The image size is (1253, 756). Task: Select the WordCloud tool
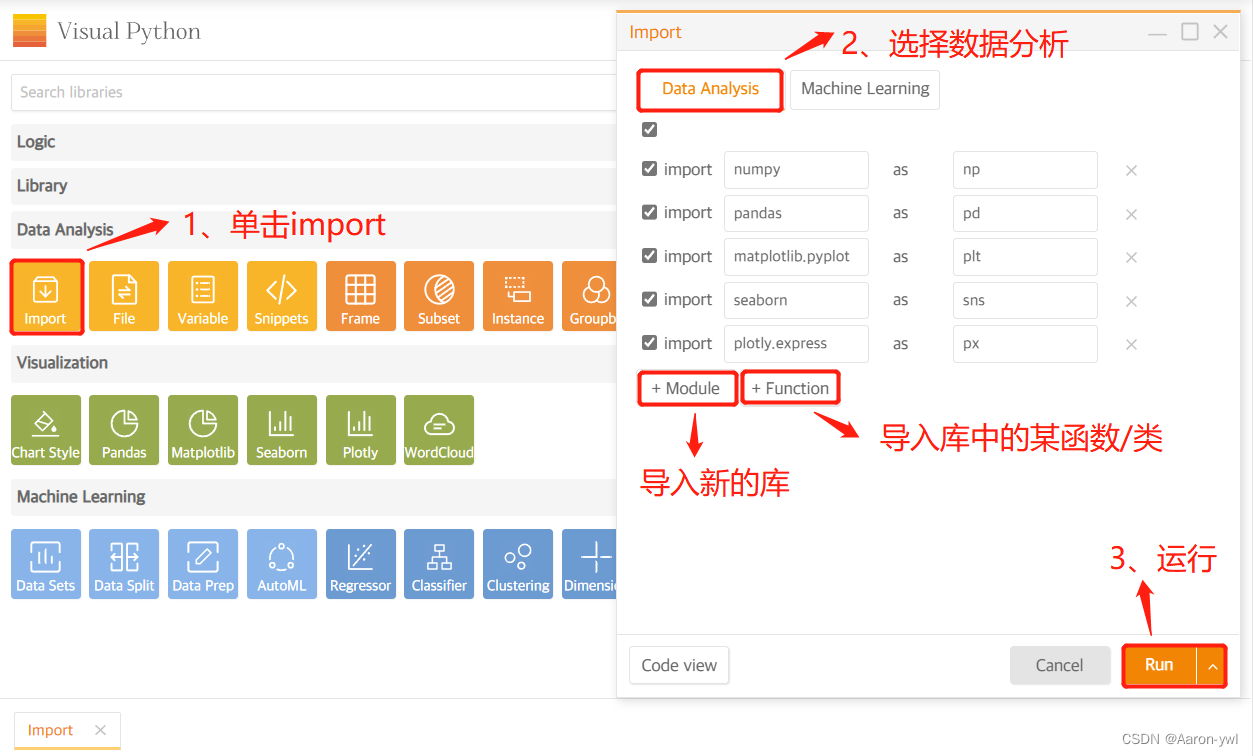(x=439, y=430)
